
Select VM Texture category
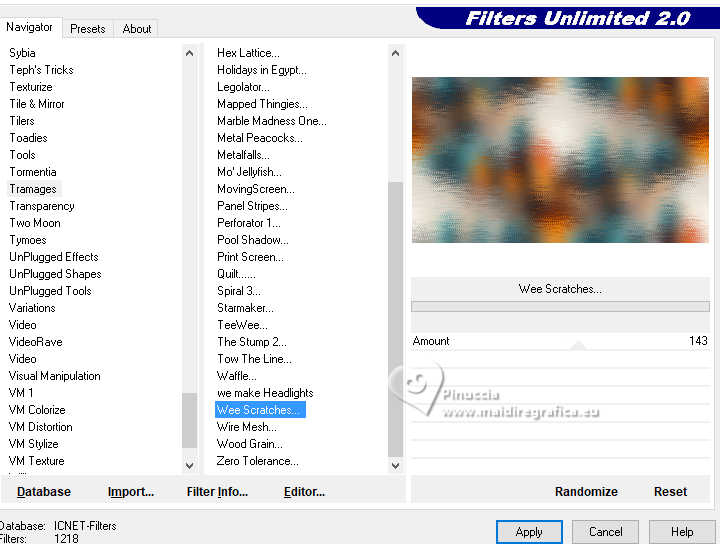pyautogui.click(x=36, y=460)
